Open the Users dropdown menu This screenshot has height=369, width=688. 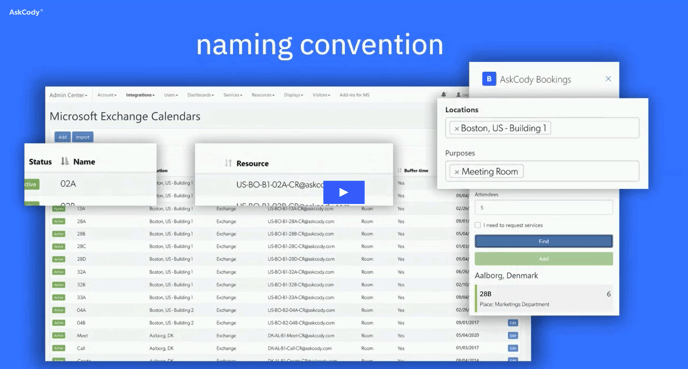(x=171, y=95)
